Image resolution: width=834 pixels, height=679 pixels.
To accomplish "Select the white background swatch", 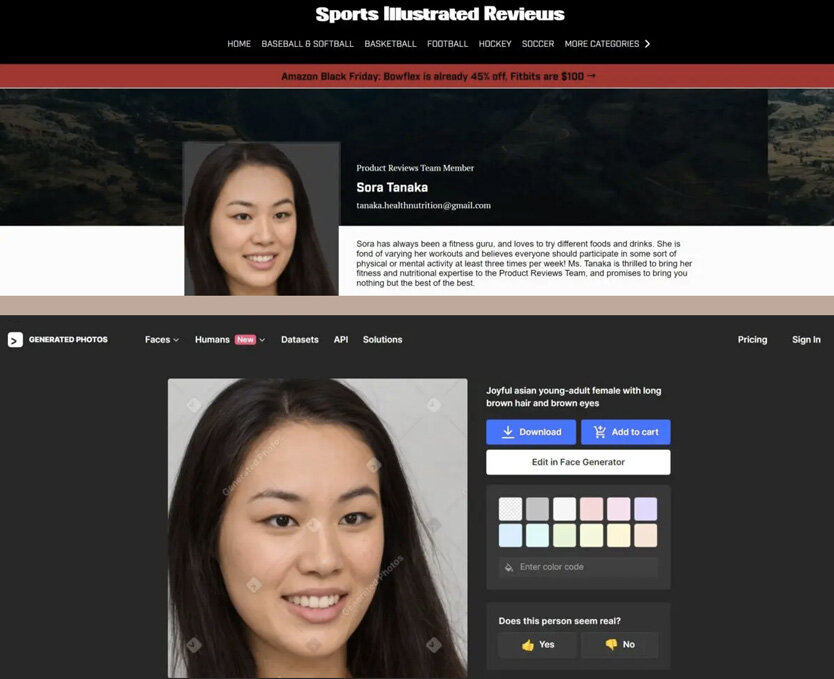I will (x=564, y=509).
